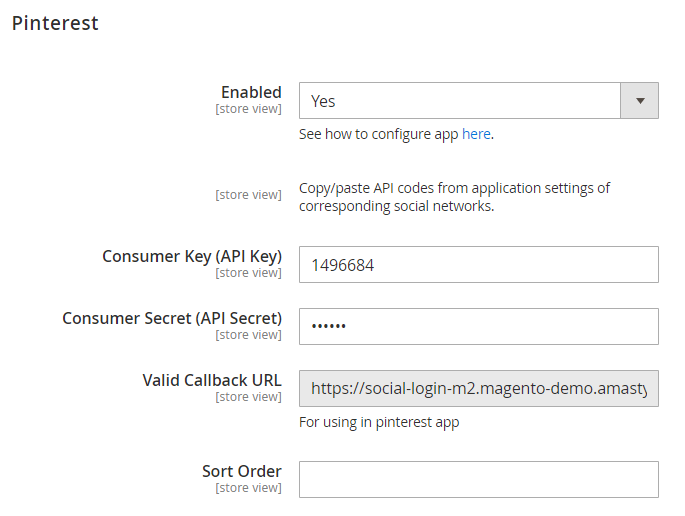Click the [store view] scope under Consumer Key
Viewport: 685px width, 516px height.
(249, 273)
